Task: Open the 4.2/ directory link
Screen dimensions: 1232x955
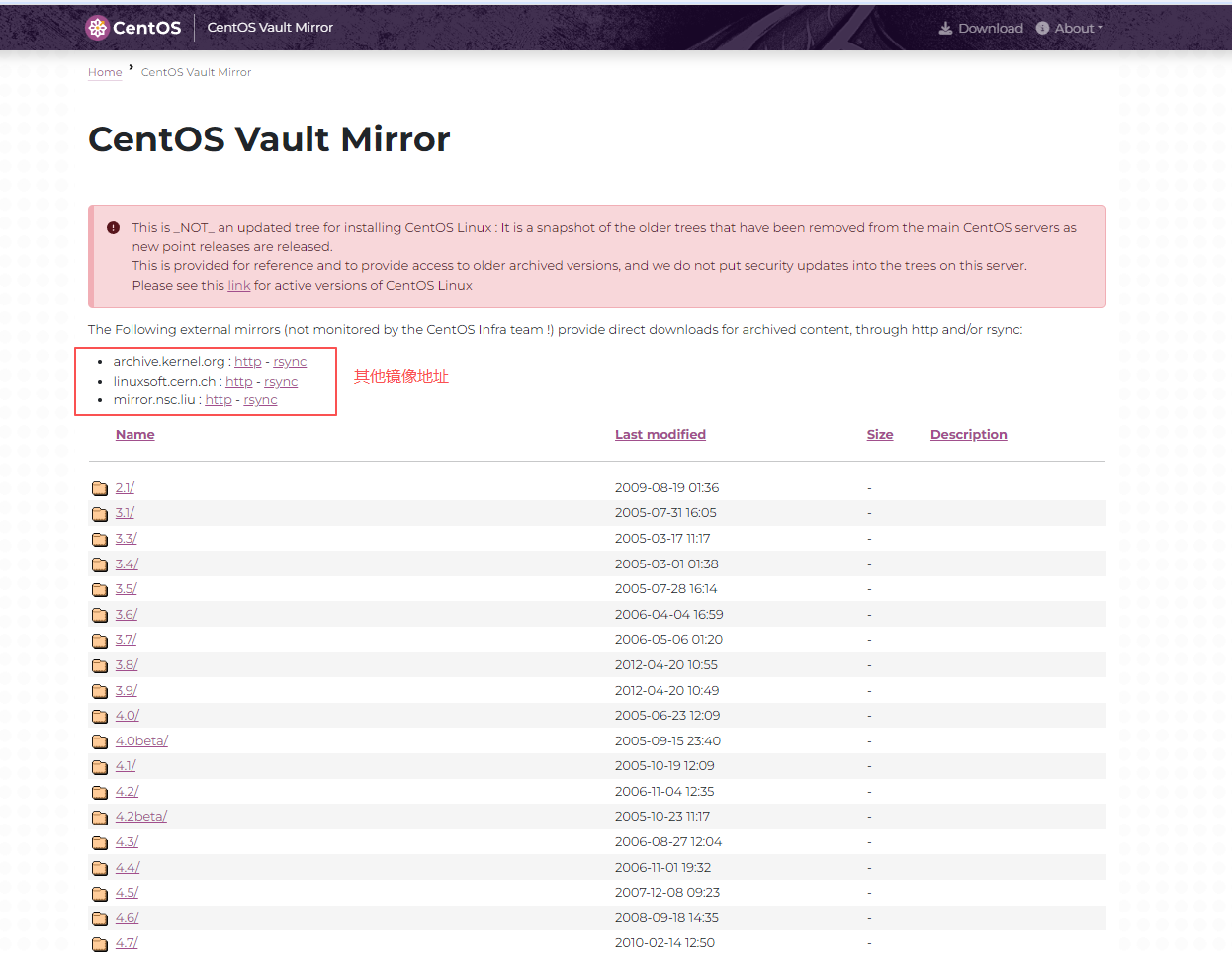Action: [127, 792]
